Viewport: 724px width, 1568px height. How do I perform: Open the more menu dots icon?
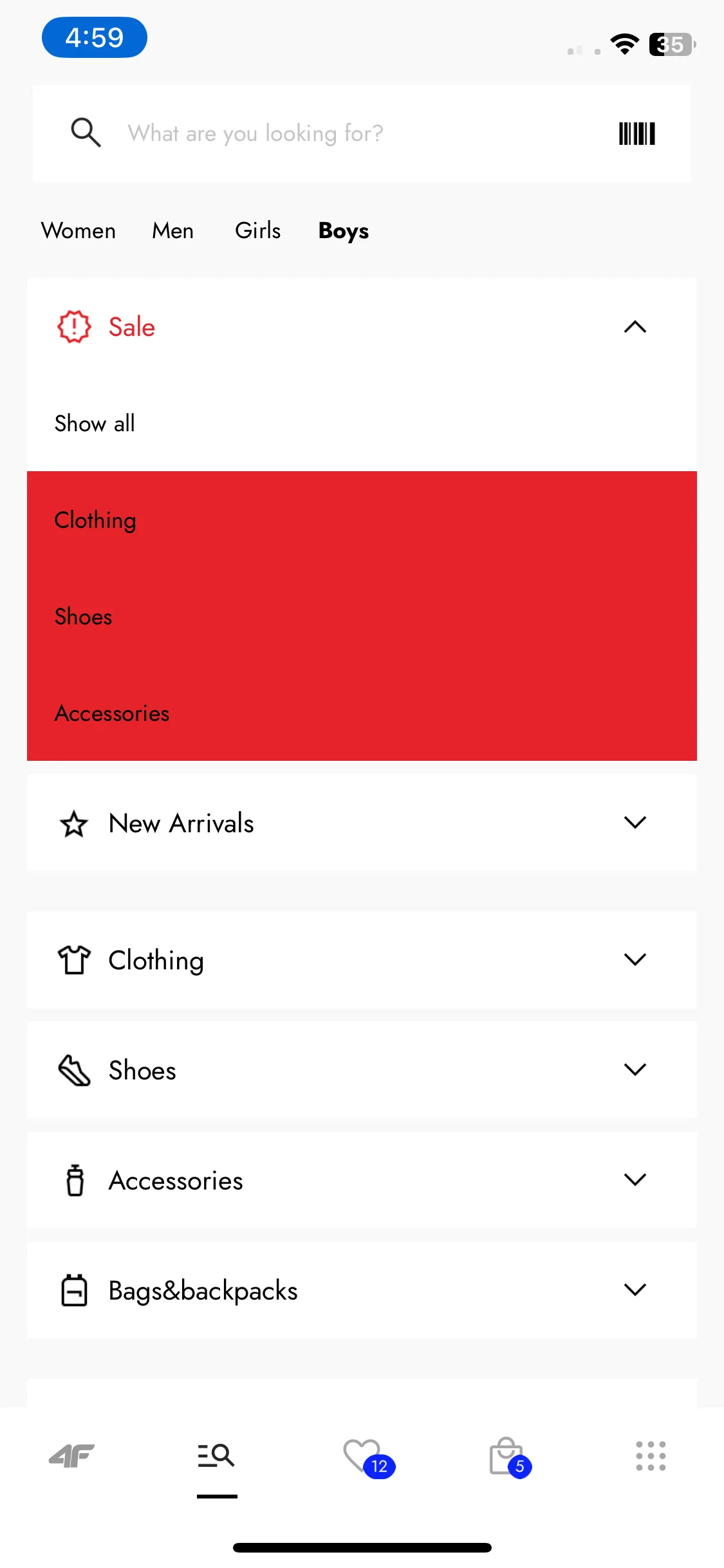click(x=651, y=1456)
